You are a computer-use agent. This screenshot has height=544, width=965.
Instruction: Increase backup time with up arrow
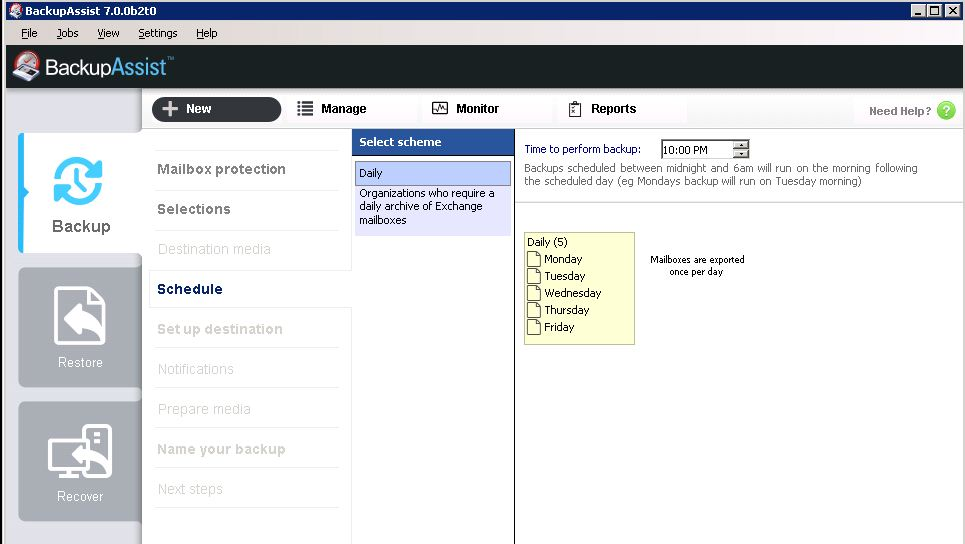pos(740,145)
